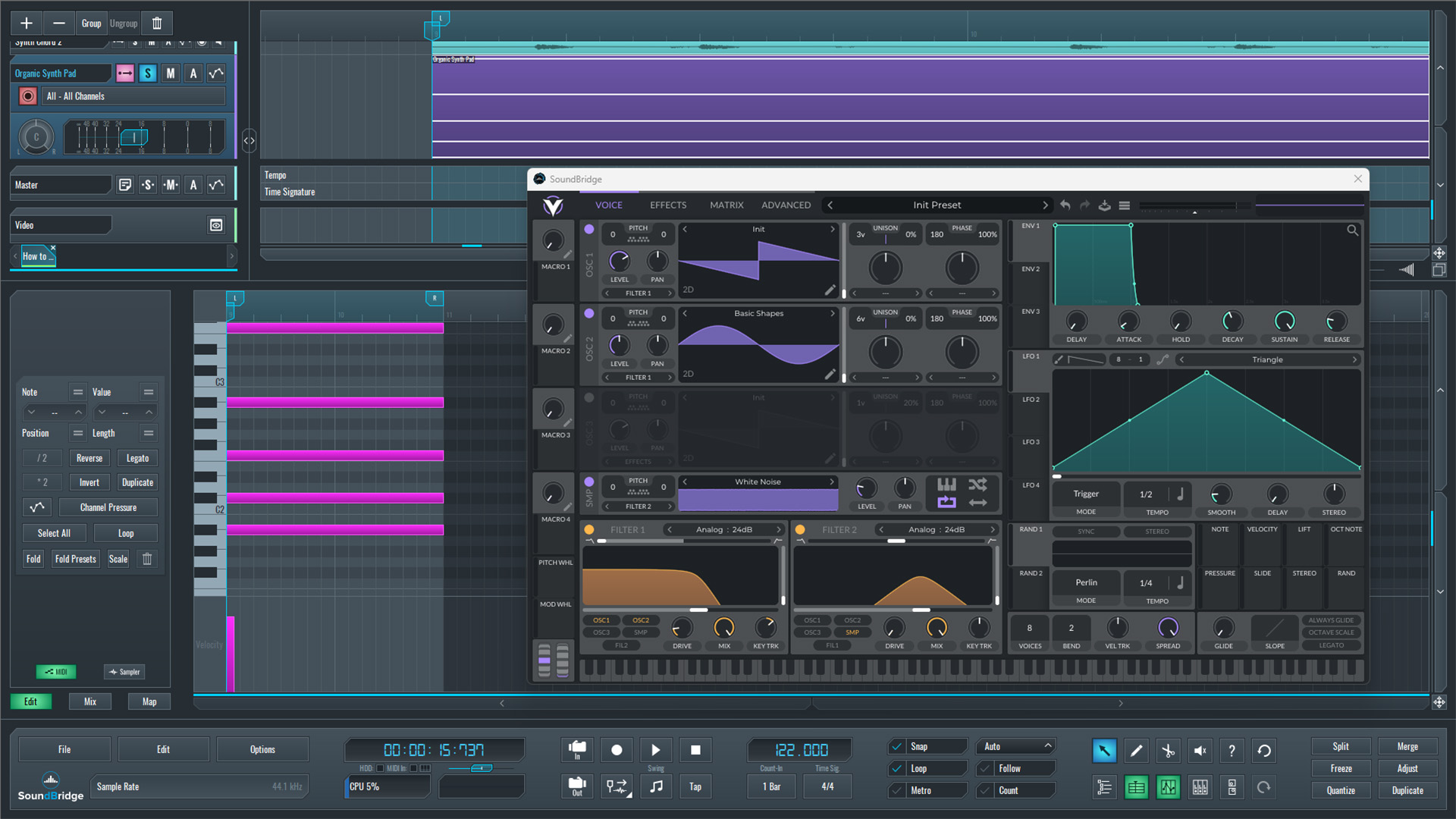Toggle the shuffle icon in the SMP row
This screenshot has height=819, width=1456.
(x=977, y=485)
